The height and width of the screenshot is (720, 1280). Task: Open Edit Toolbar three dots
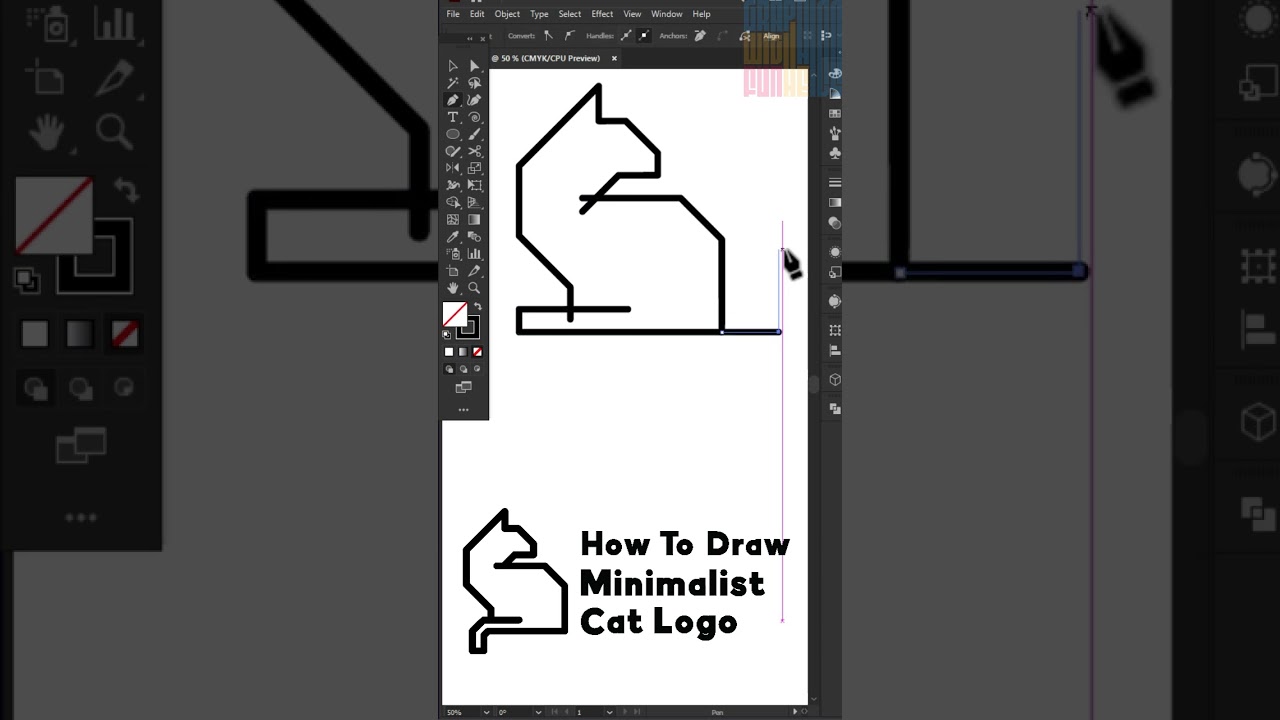(x=463, y=409)
